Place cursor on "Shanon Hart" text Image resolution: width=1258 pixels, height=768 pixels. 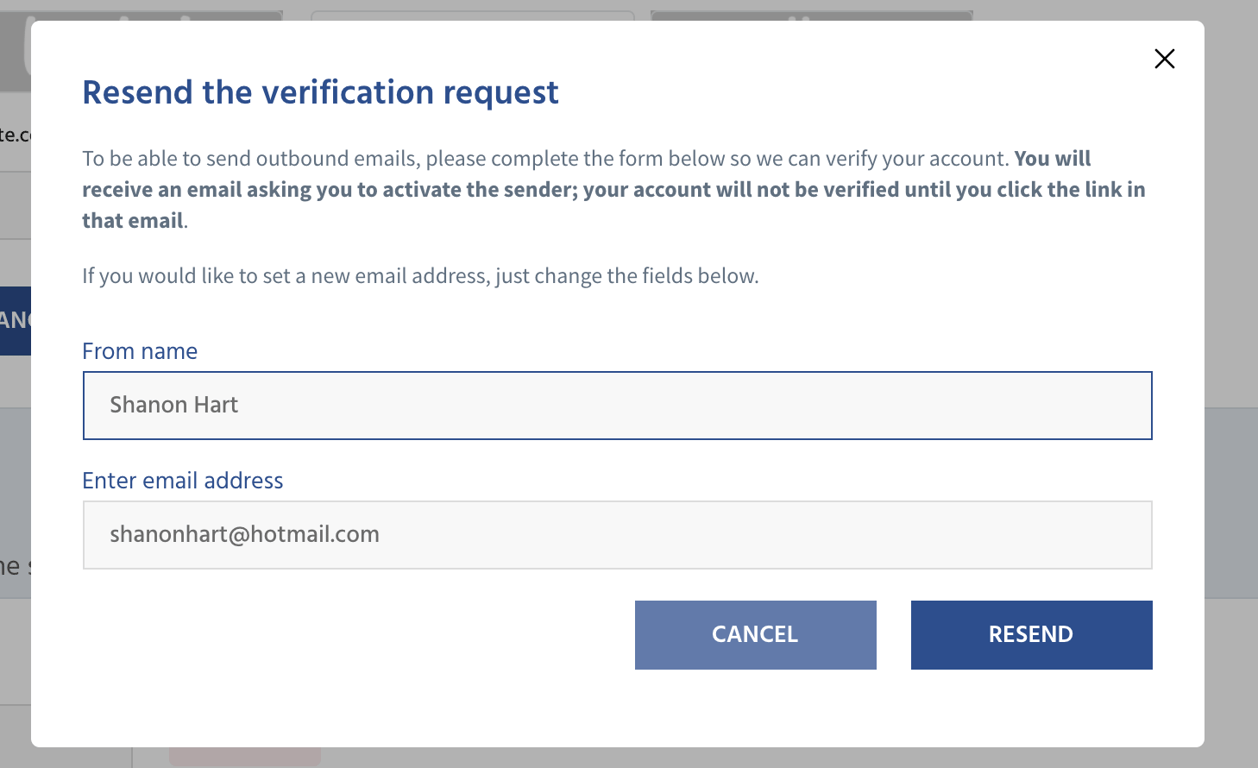[174, 405]
